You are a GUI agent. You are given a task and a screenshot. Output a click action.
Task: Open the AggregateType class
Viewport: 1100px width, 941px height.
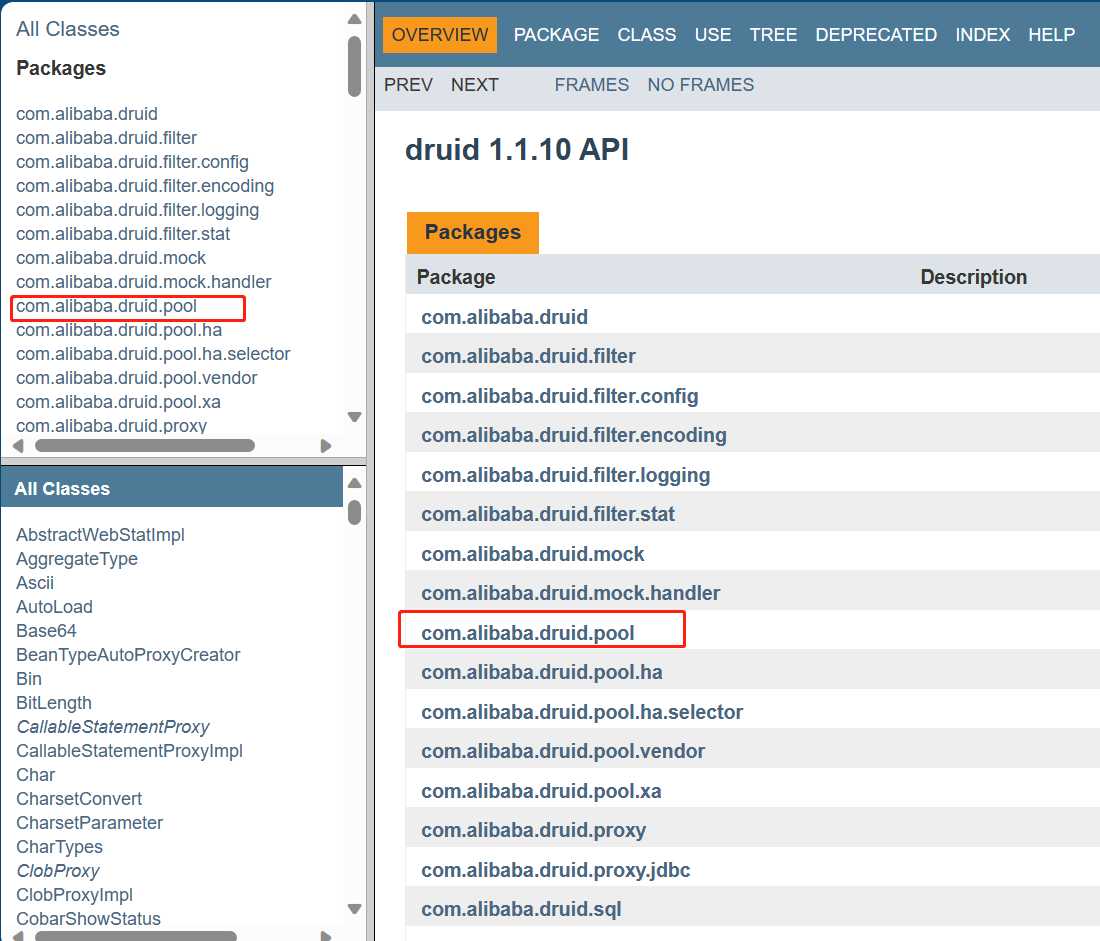(77, 559)
